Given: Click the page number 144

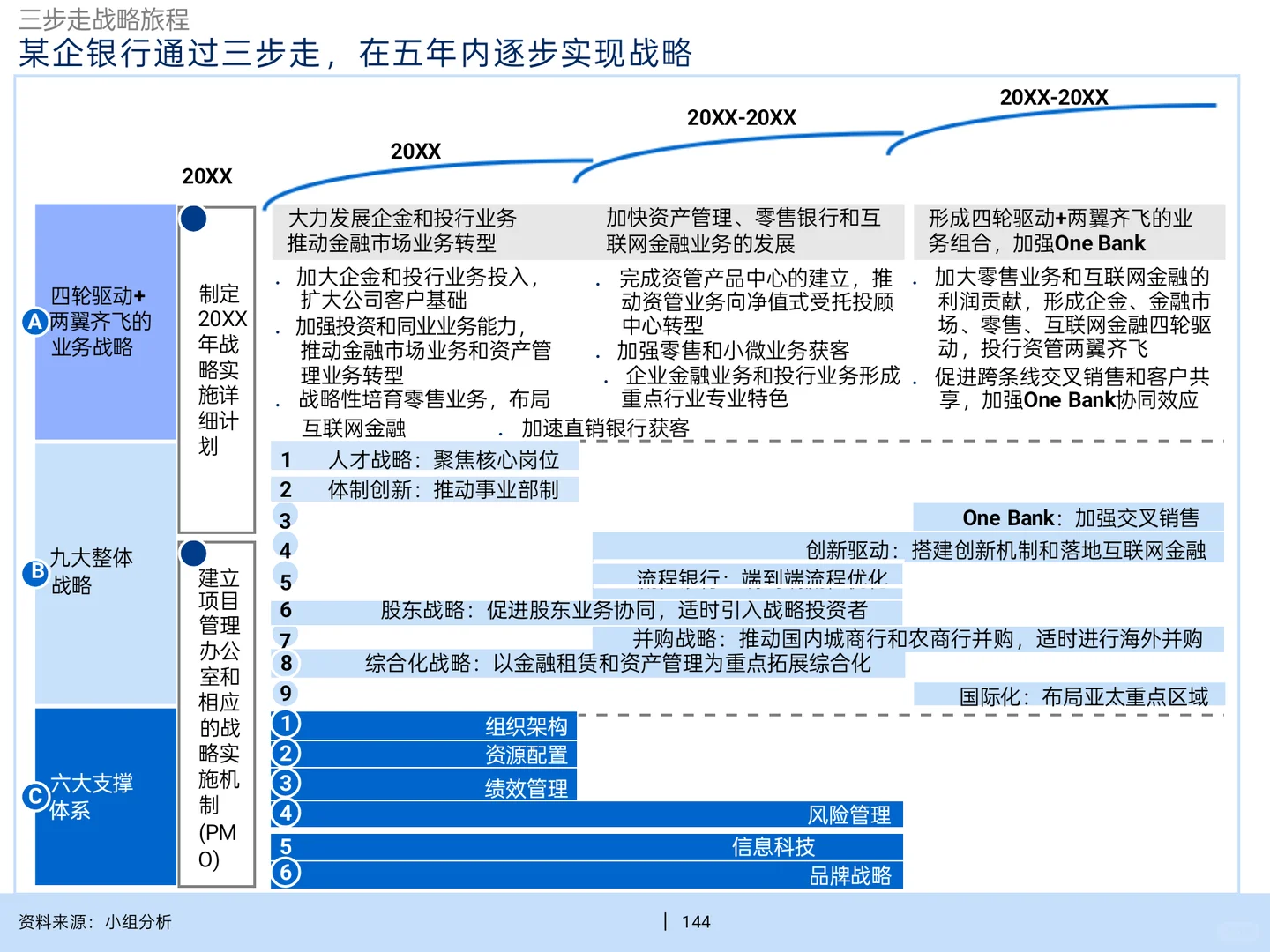Looking at the screenshot, I should pos(696,922).
